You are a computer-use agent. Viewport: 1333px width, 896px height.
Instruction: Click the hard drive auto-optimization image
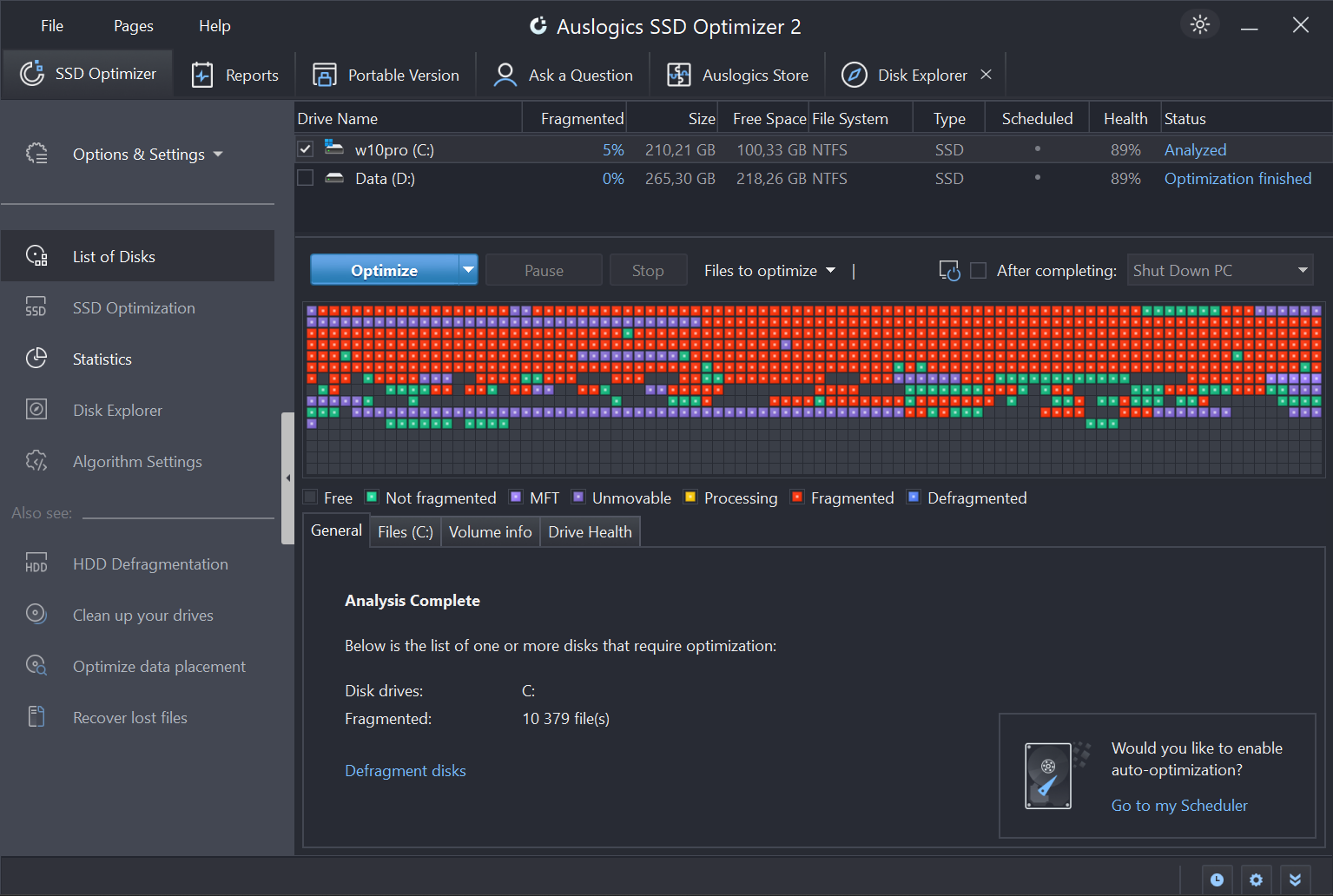tap(1055, 774)
